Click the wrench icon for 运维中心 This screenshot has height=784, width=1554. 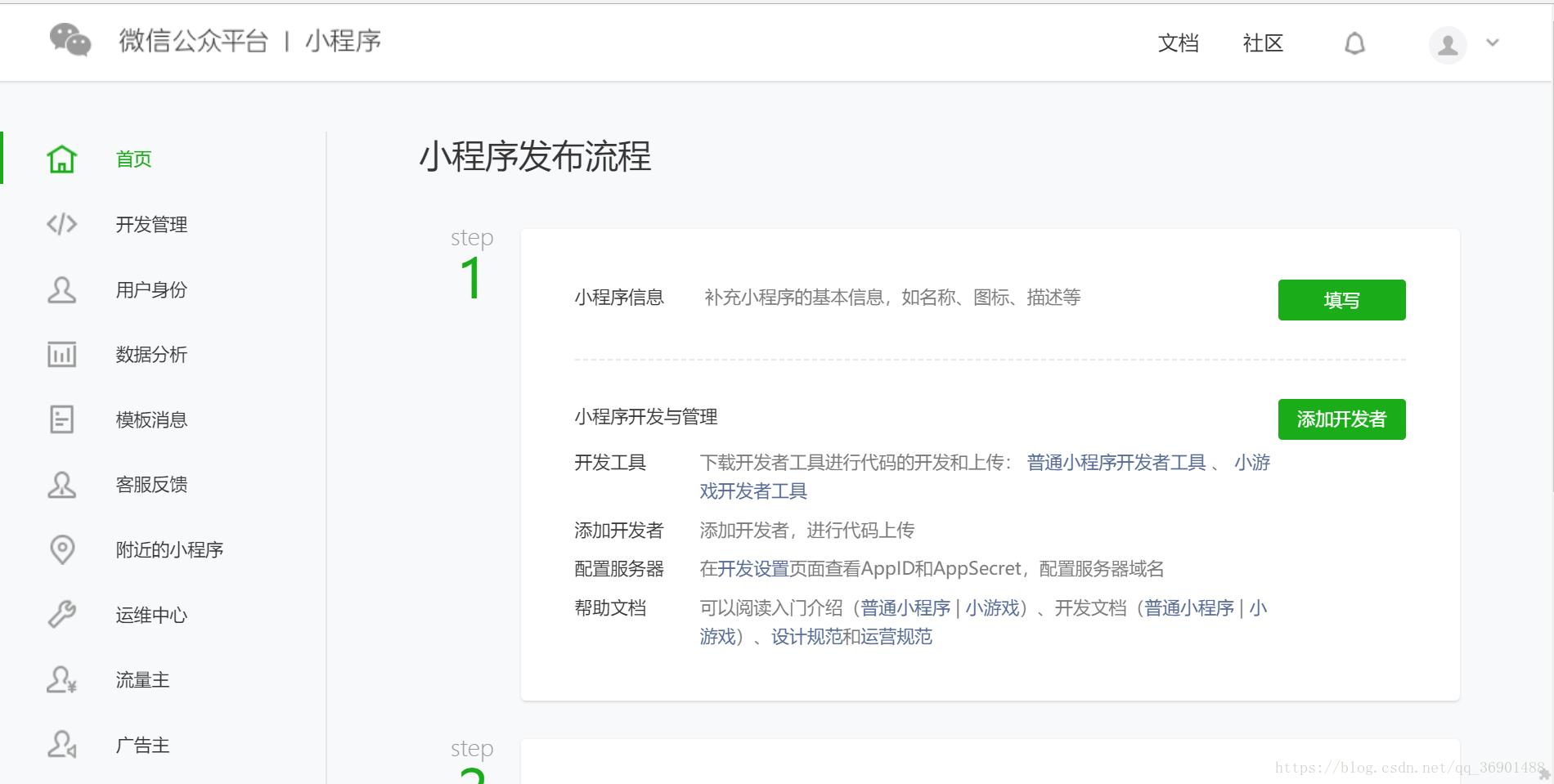(x=62, y=614)
